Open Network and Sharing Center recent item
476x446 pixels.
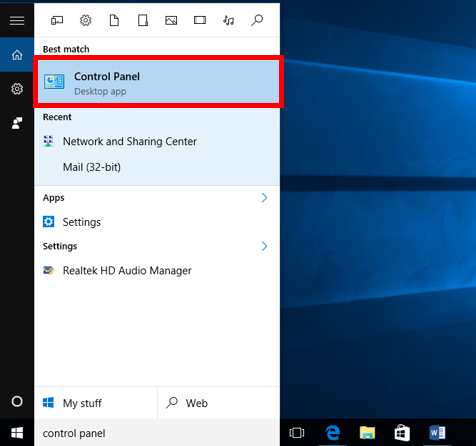pyautogui.click(x=157, y=141)
